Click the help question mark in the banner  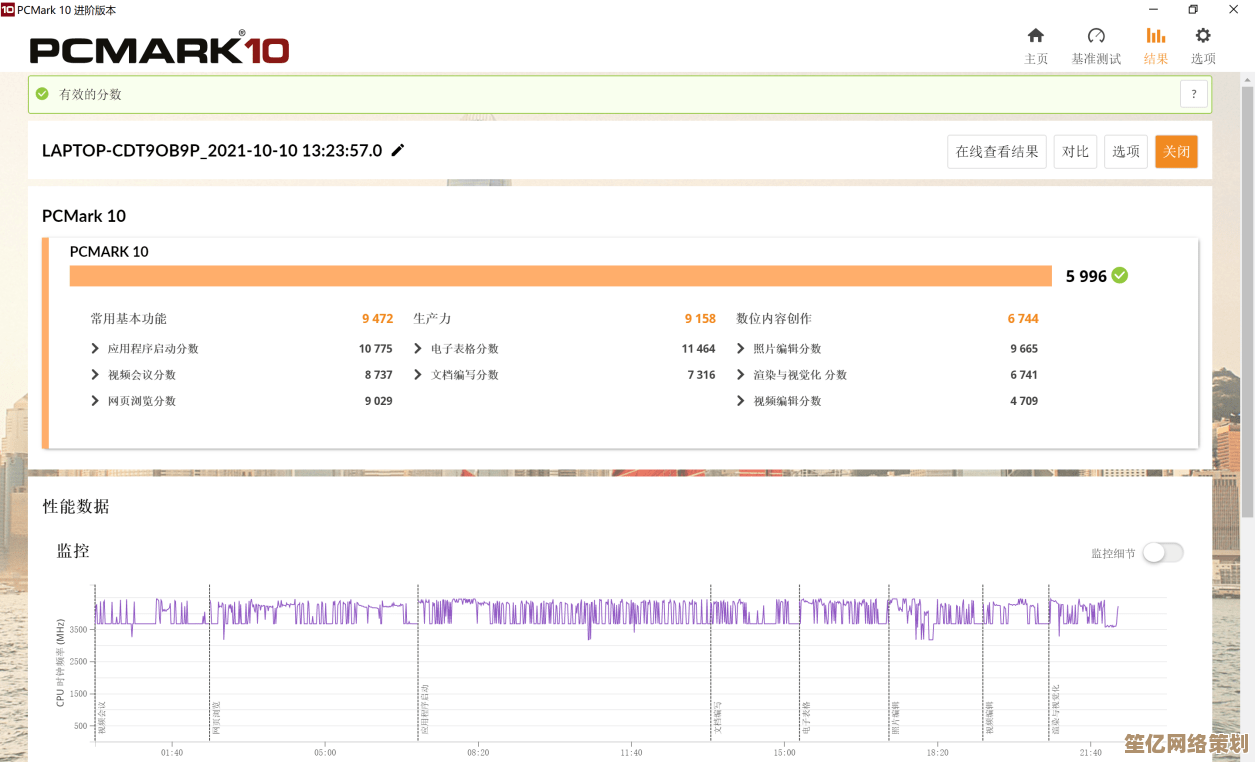pyautogui.click(x=1193, y=93)
